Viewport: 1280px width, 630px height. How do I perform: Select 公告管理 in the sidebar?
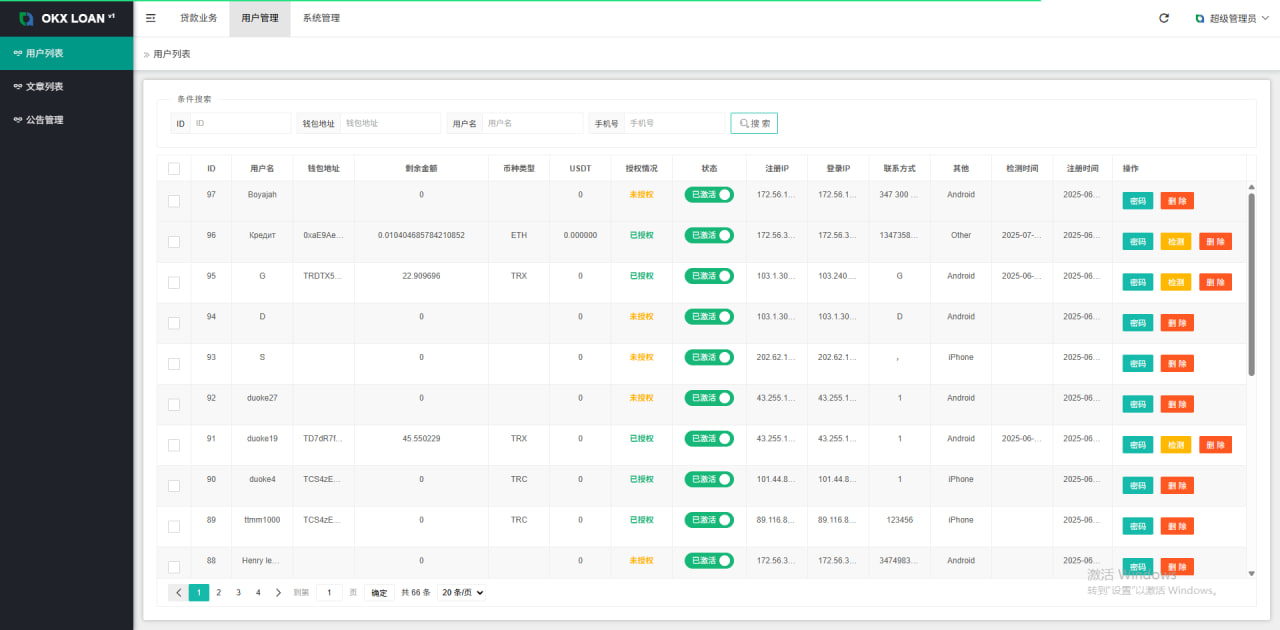pos(66,120)
